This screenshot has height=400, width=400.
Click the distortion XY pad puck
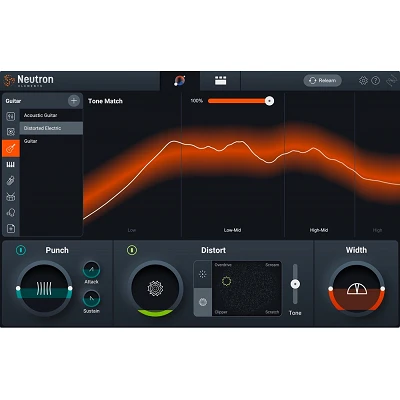tap(226, 281)
